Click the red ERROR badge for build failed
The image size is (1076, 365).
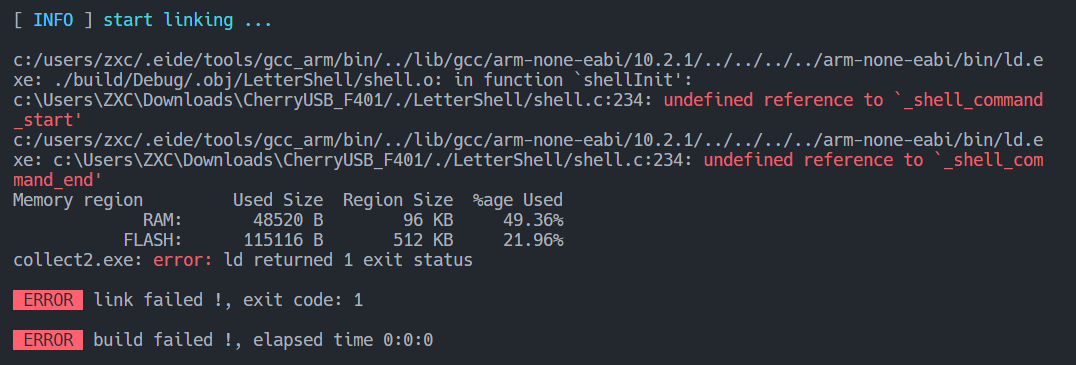[48, 340]
